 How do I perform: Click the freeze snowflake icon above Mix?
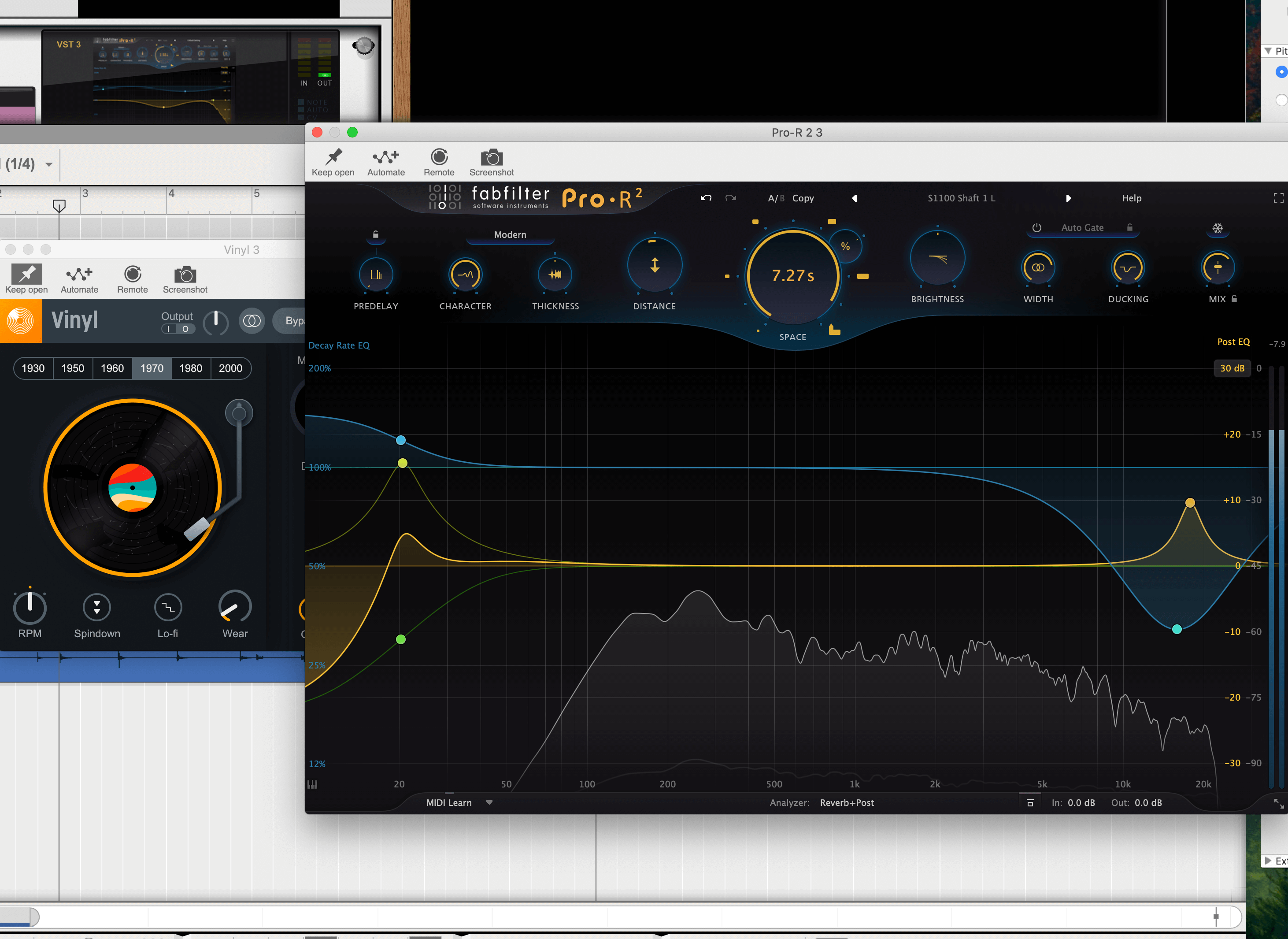pos(1218,229)
